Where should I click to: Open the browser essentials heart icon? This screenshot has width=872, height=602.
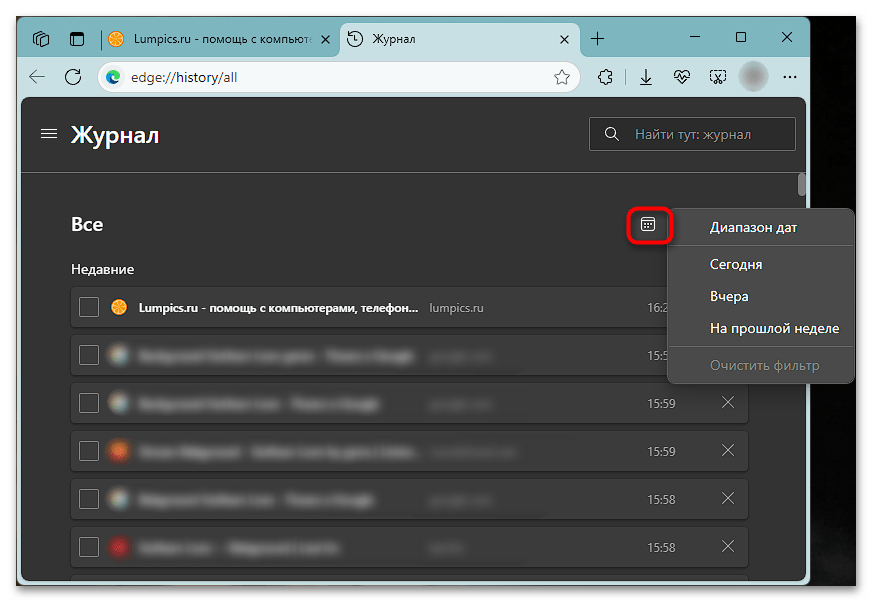(682, 77)
